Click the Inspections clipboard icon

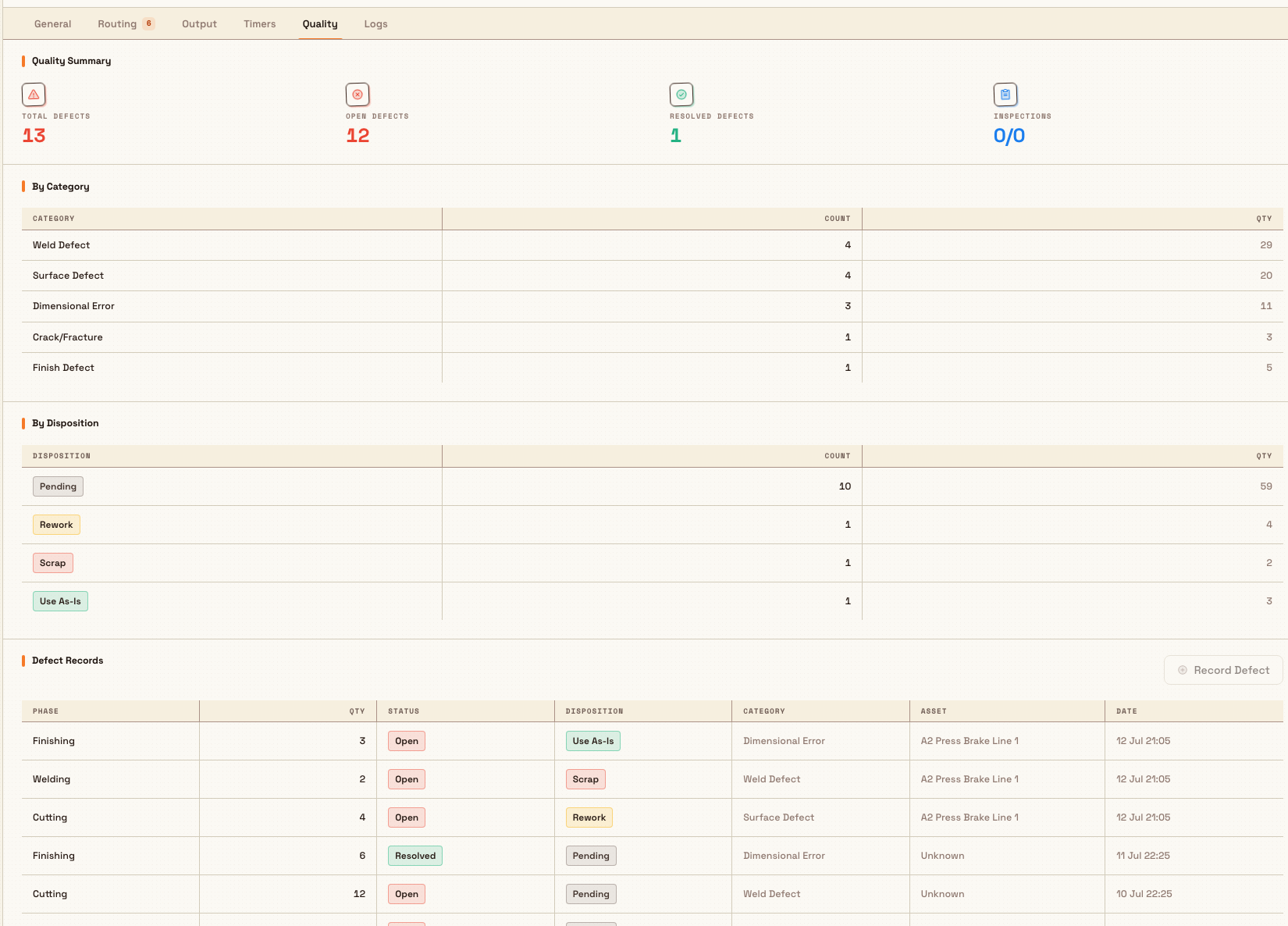point(1005,94)
